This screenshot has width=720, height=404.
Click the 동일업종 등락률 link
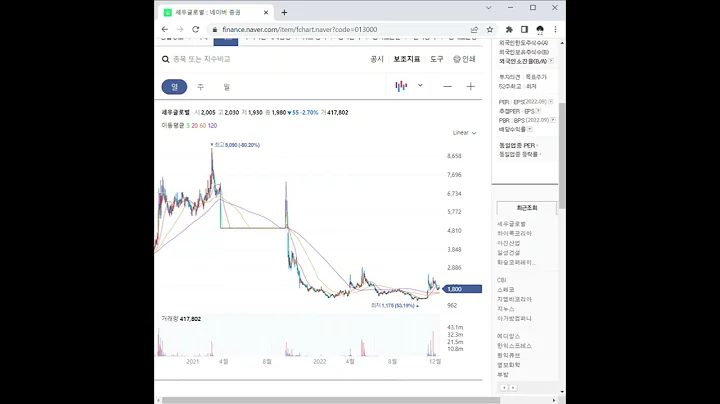(520, 154)
